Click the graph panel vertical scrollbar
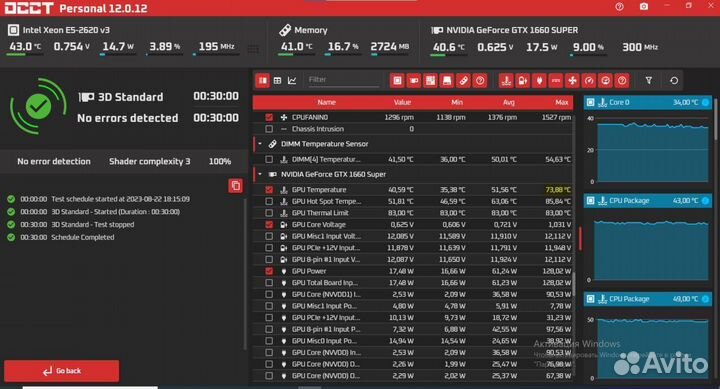 tap(715, 119)
